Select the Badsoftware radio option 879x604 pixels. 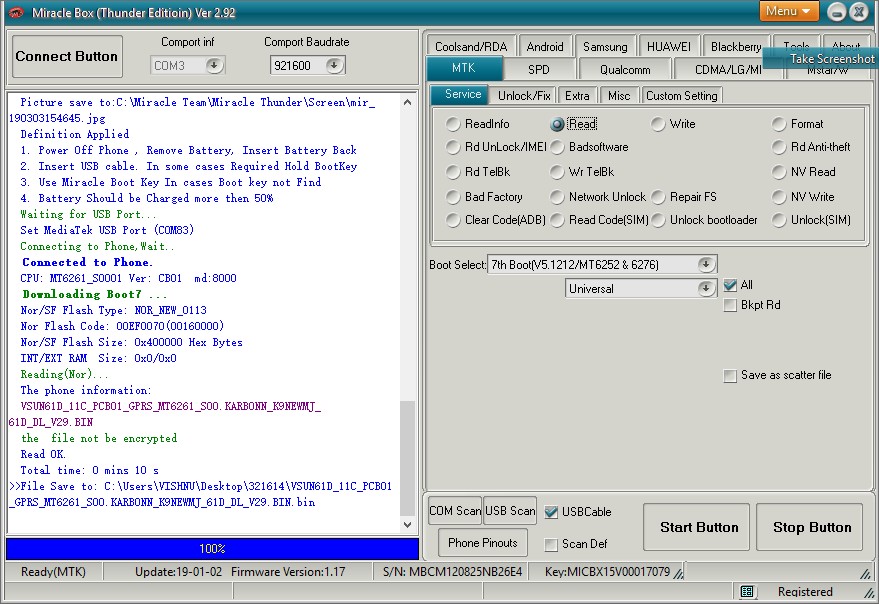click(589, 147)
